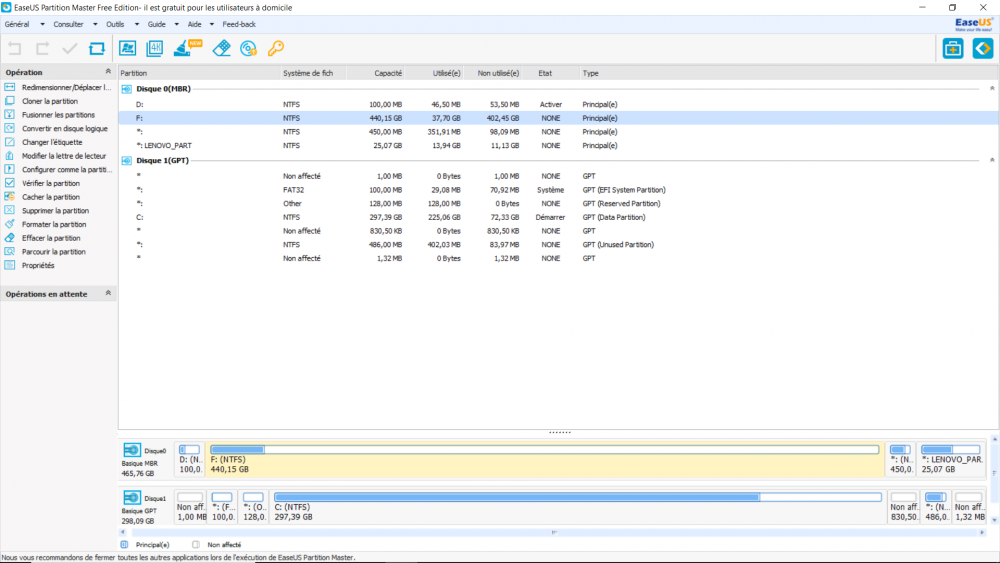Click Cloner la partition
1000x563 pixels.
coord(49,101)
